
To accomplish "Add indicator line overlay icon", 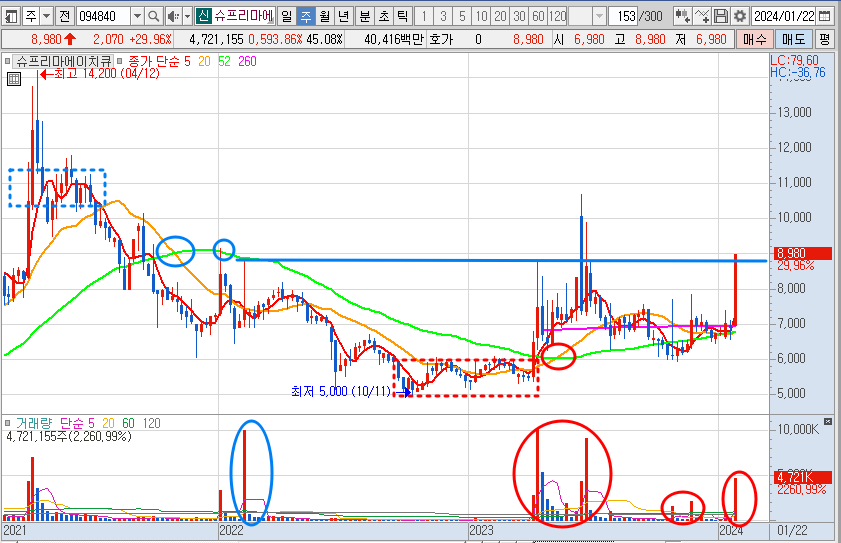I will [x=702, y=17].
